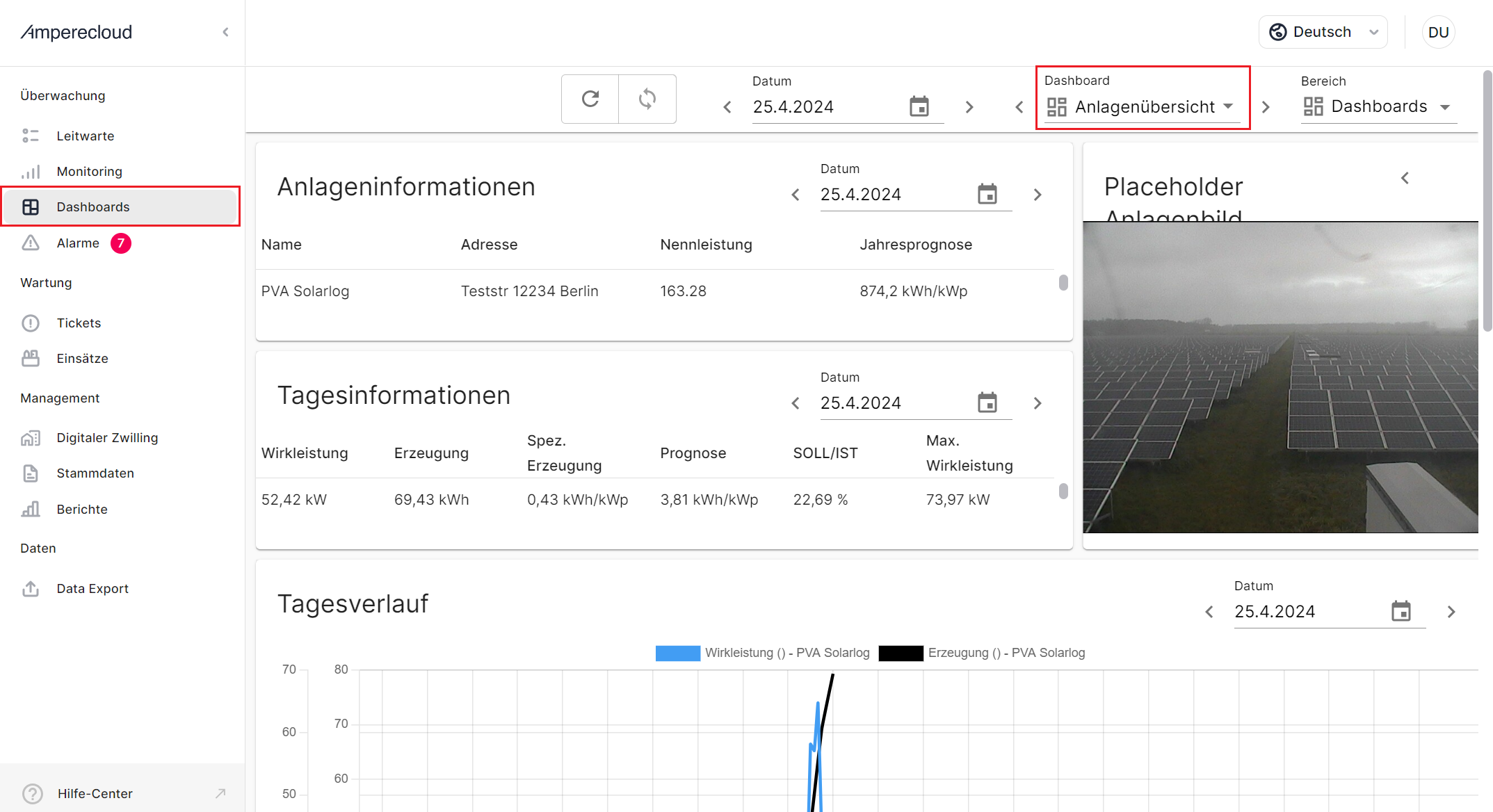Image resolution: width=1493 pixels, height=812 pixels.
Task: Go to next day in Tagesinformationen
Action: coord(1037,403)
